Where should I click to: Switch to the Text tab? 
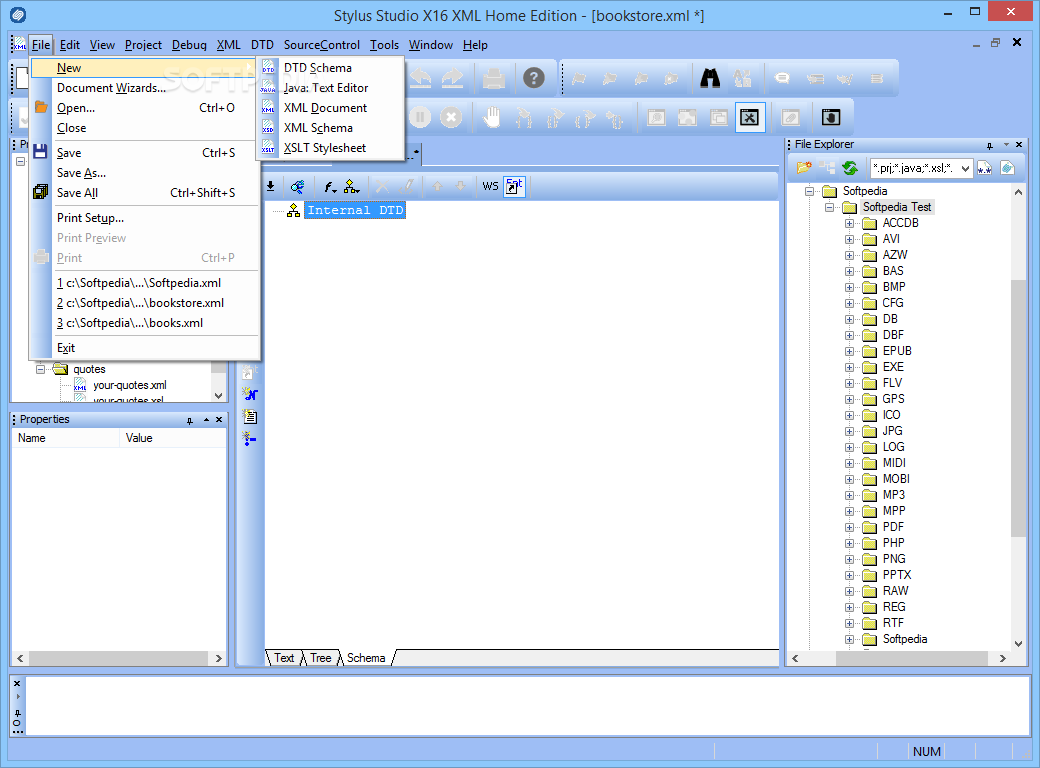coord(284,658)
